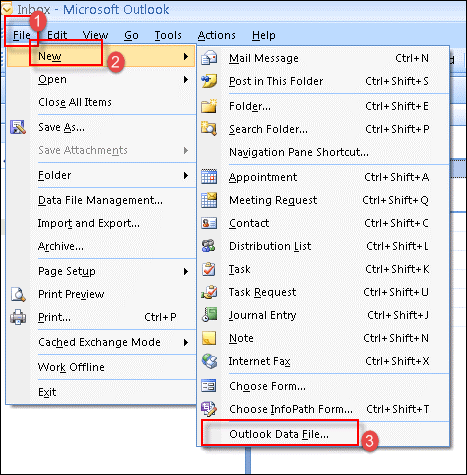Choose the Appointment calendar icon
Screen dimensions: 467x475
click(x=209, y=177)
